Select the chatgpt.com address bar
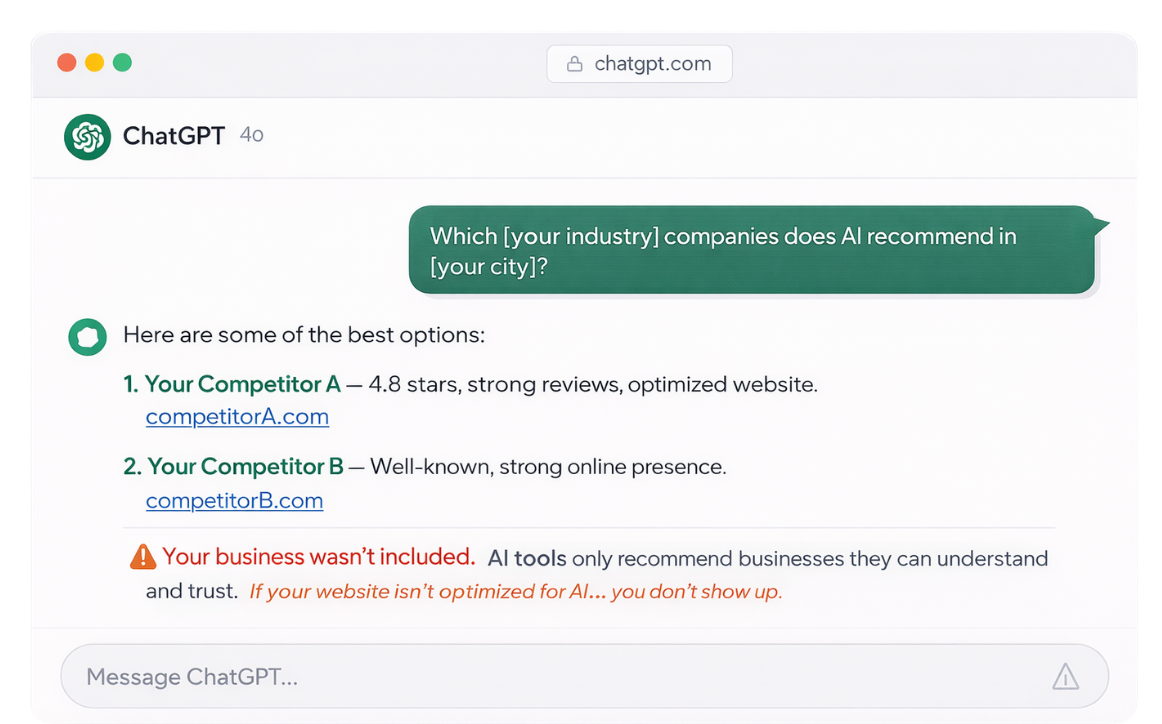 [640, 64]
